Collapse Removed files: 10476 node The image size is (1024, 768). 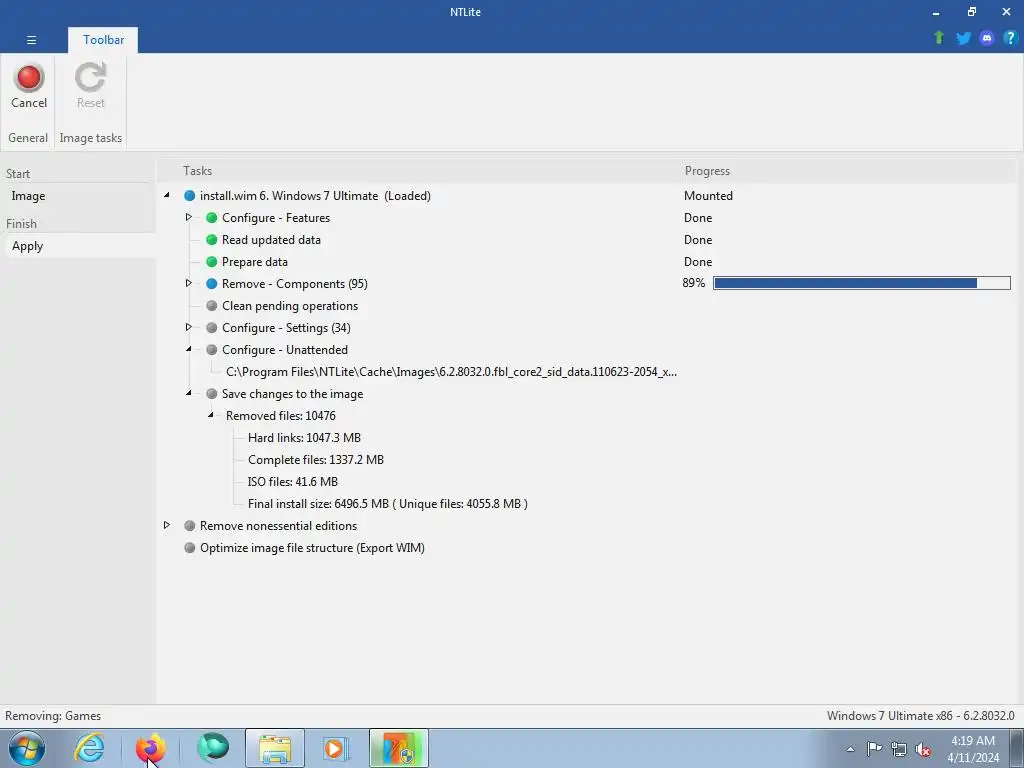pyautogui.click(x=211, y=415)
